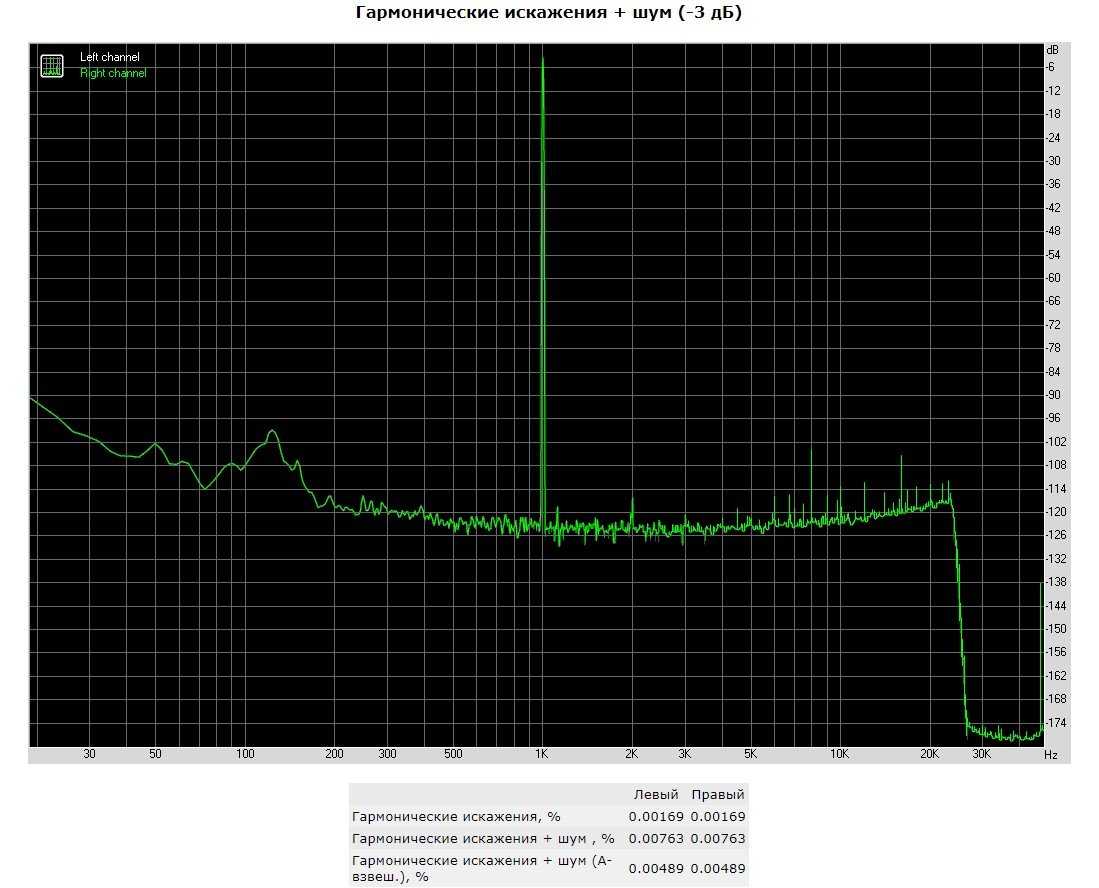Click the left channel value 0.00169
This screenshot has height=888, width=1099.
coord(655,817)
